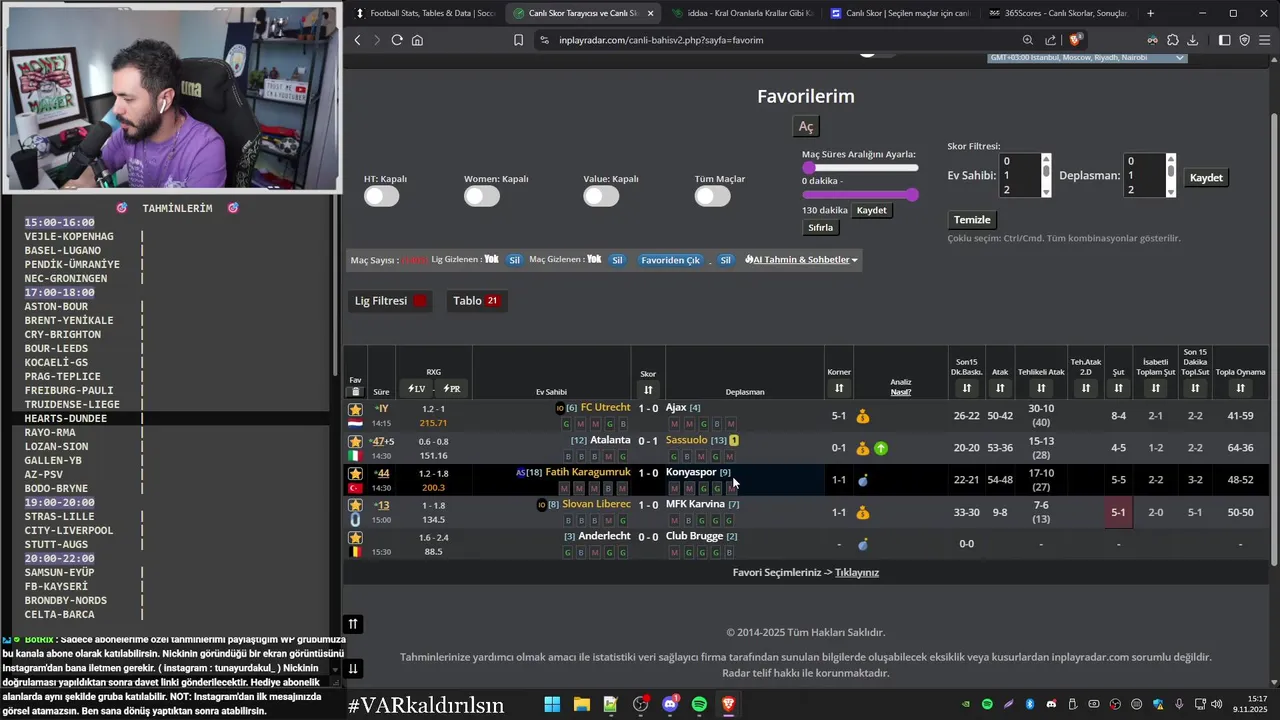
Task: Open the Tıklayınız favorites link
Action: (857, 572)
